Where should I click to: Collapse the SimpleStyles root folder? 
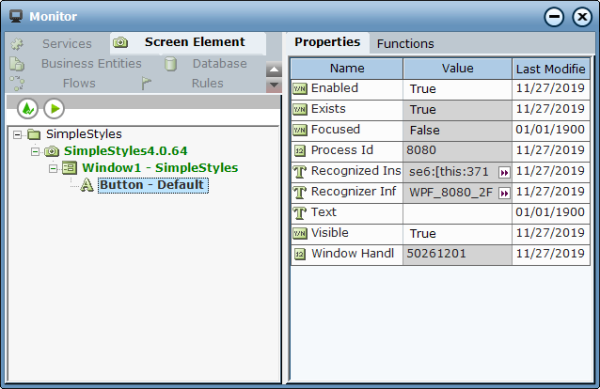pyautogui.click(x=17, y=135)
